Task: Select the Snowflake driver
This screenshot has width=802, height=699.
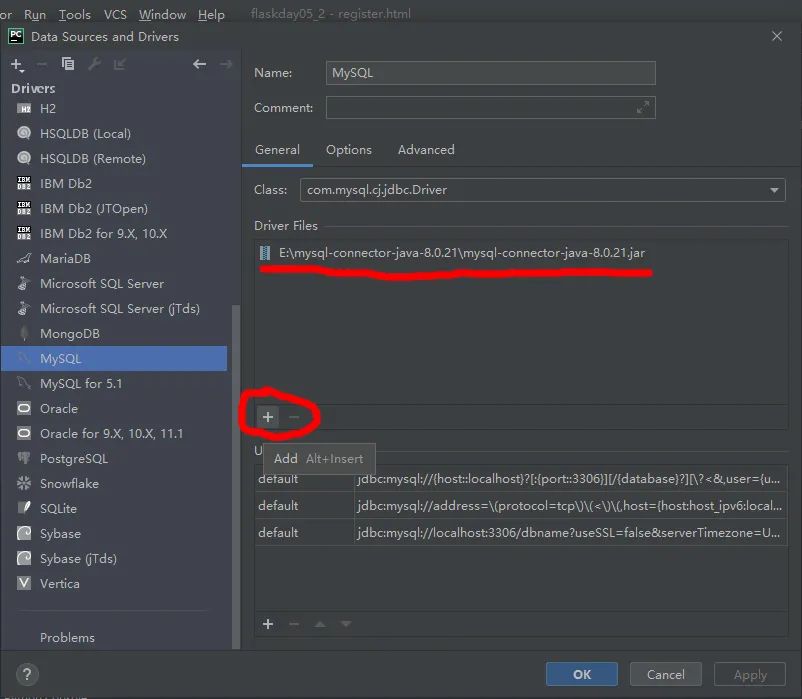Action: pyautogui.click(x=114, y=484)
